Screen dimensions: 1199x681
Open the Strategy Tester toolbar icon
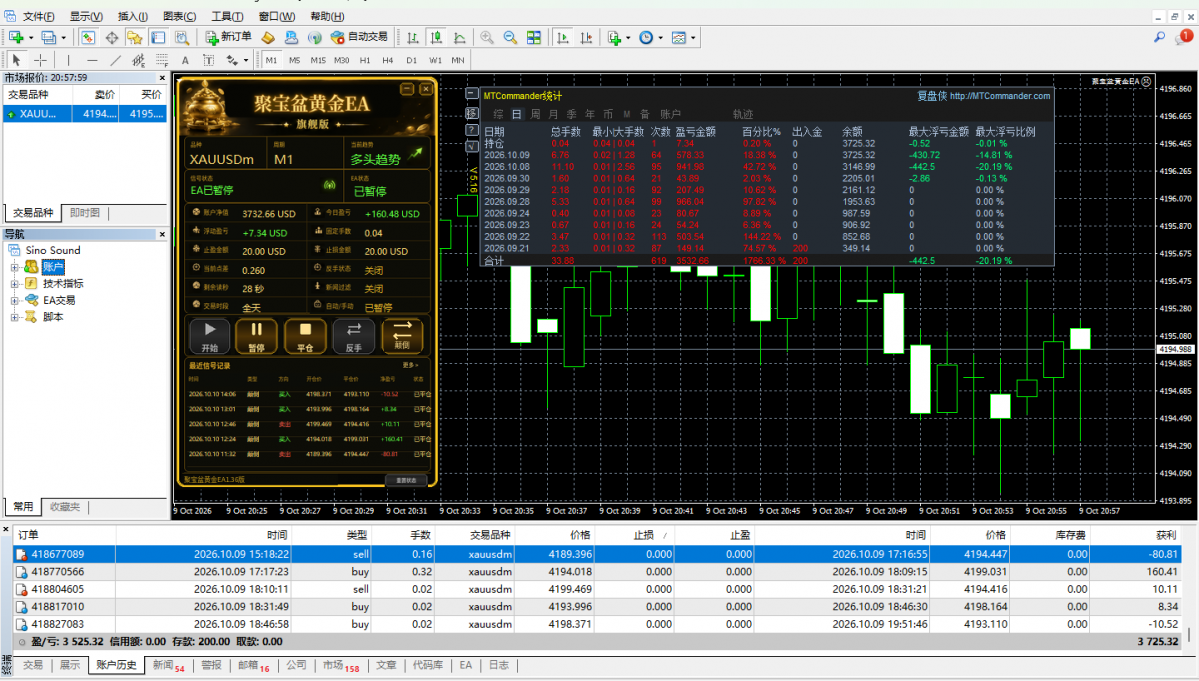(x=182, y=37)
